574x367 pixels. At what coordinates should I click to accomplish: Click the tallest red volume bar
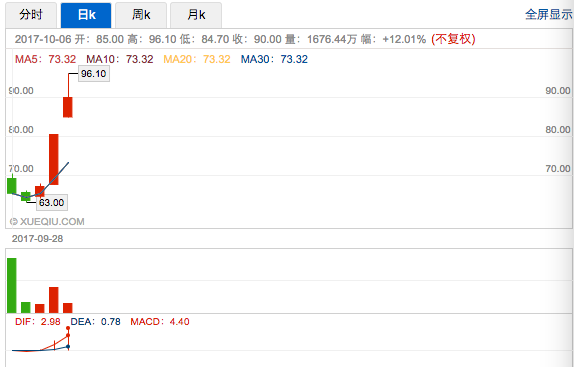[54, 300]
